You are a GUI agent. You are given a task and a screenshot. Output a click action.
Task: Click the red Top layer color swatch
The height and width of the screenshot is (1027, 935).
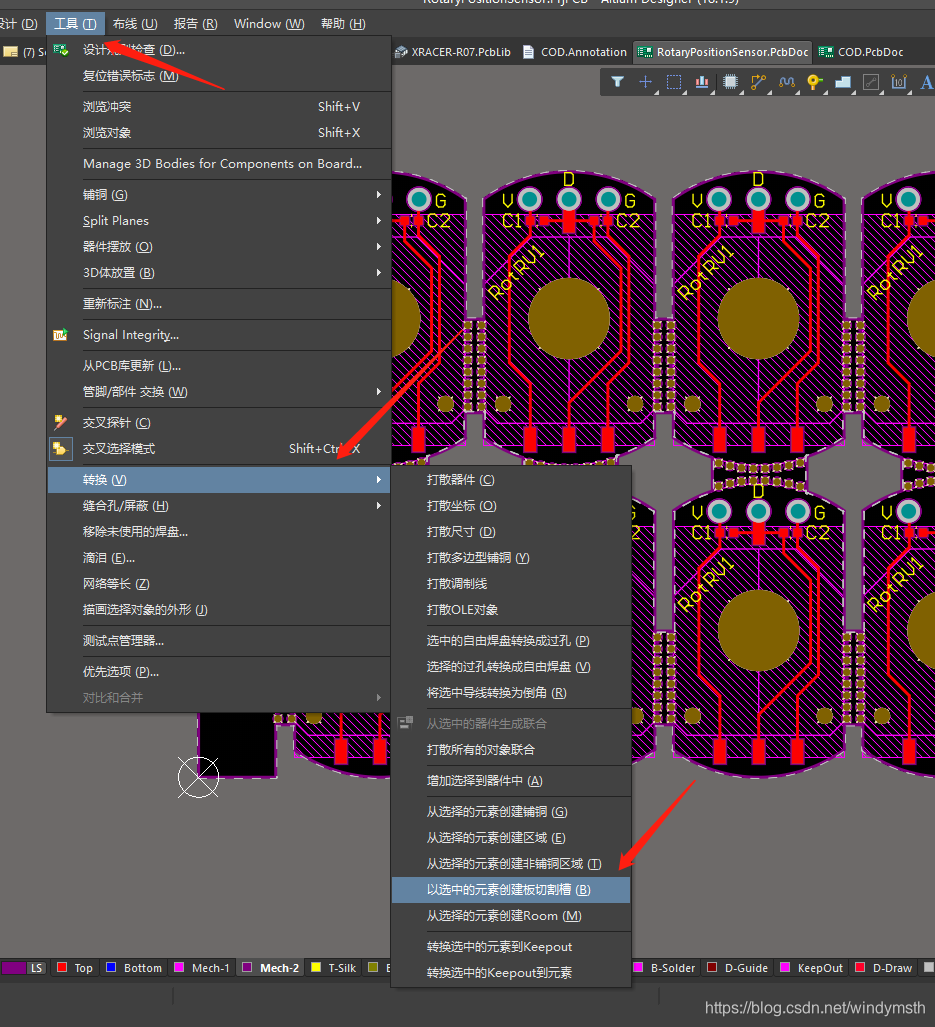tap(62, 967)
